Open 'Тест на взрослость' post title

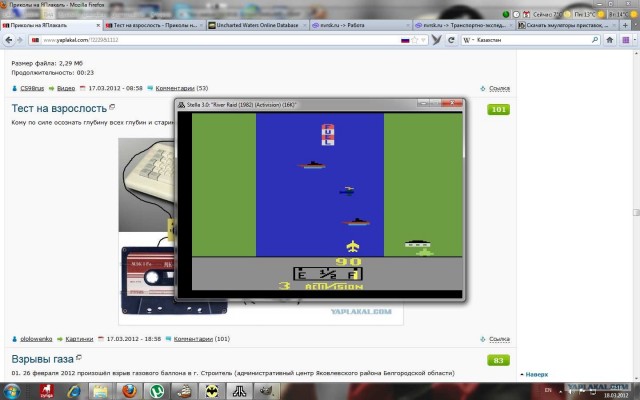pos(59,109)
